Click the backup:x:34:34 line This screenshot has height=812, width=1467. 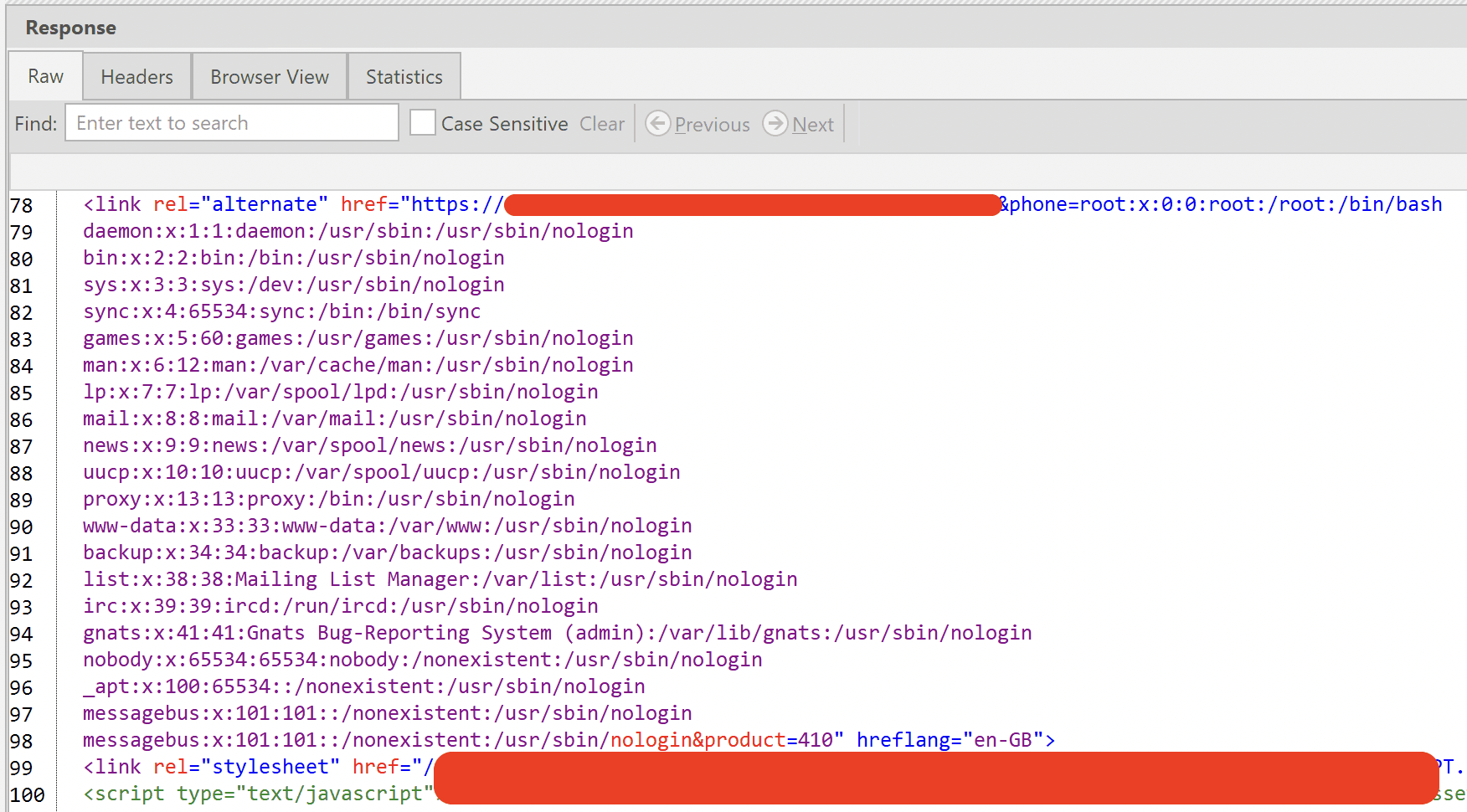(x=387, y=552)
